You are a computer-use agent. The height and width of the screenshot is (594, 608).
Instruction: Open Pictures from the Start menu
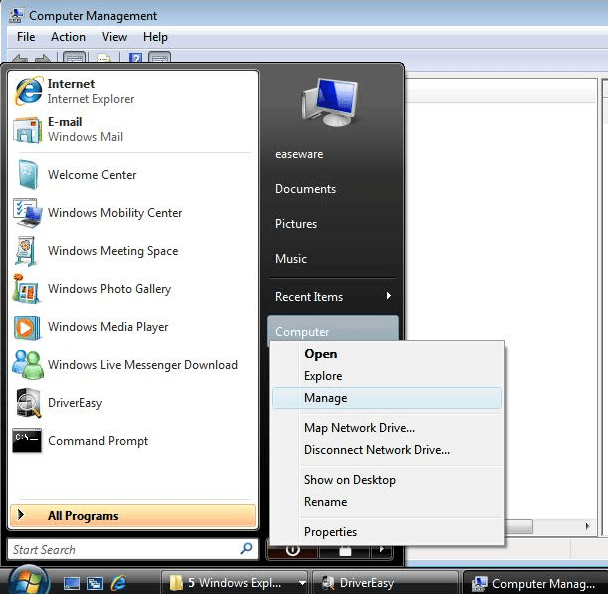coord(296,224)
